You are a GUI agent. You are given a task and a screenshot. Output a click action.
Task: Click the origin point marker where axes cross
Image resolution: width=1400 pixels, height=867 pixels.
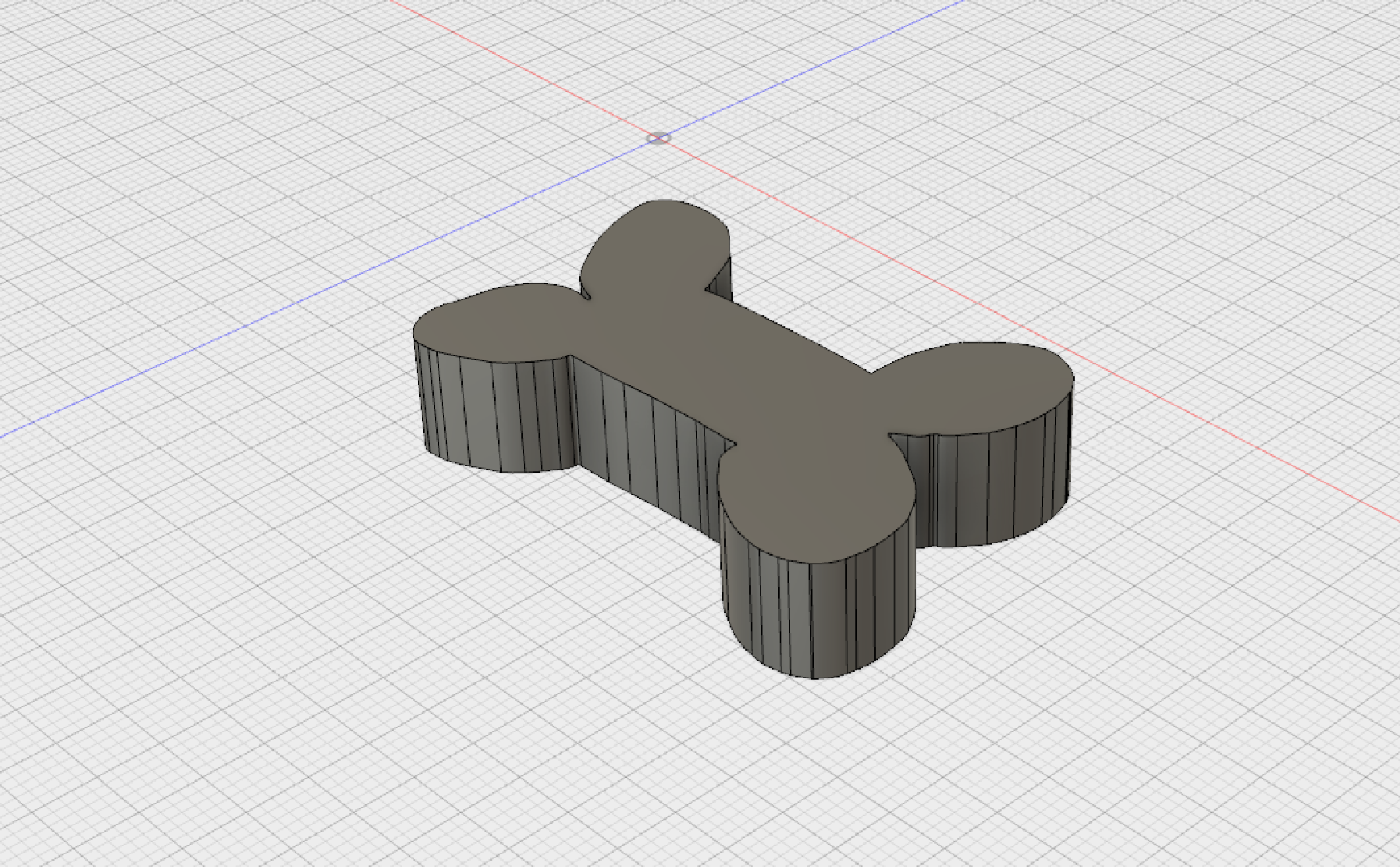(x=659, y=139)
